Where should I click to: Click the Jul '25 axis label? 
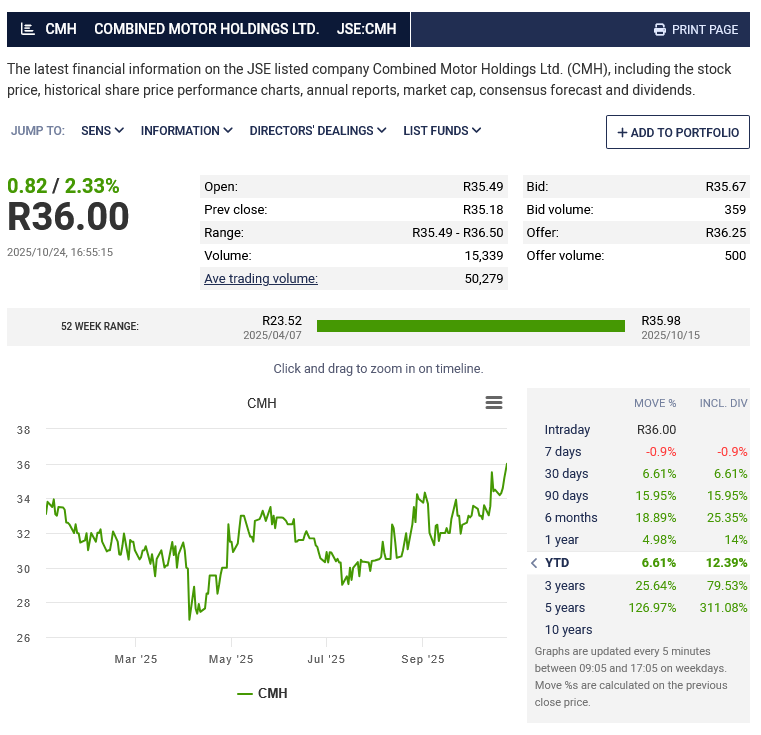coord(326,659)
